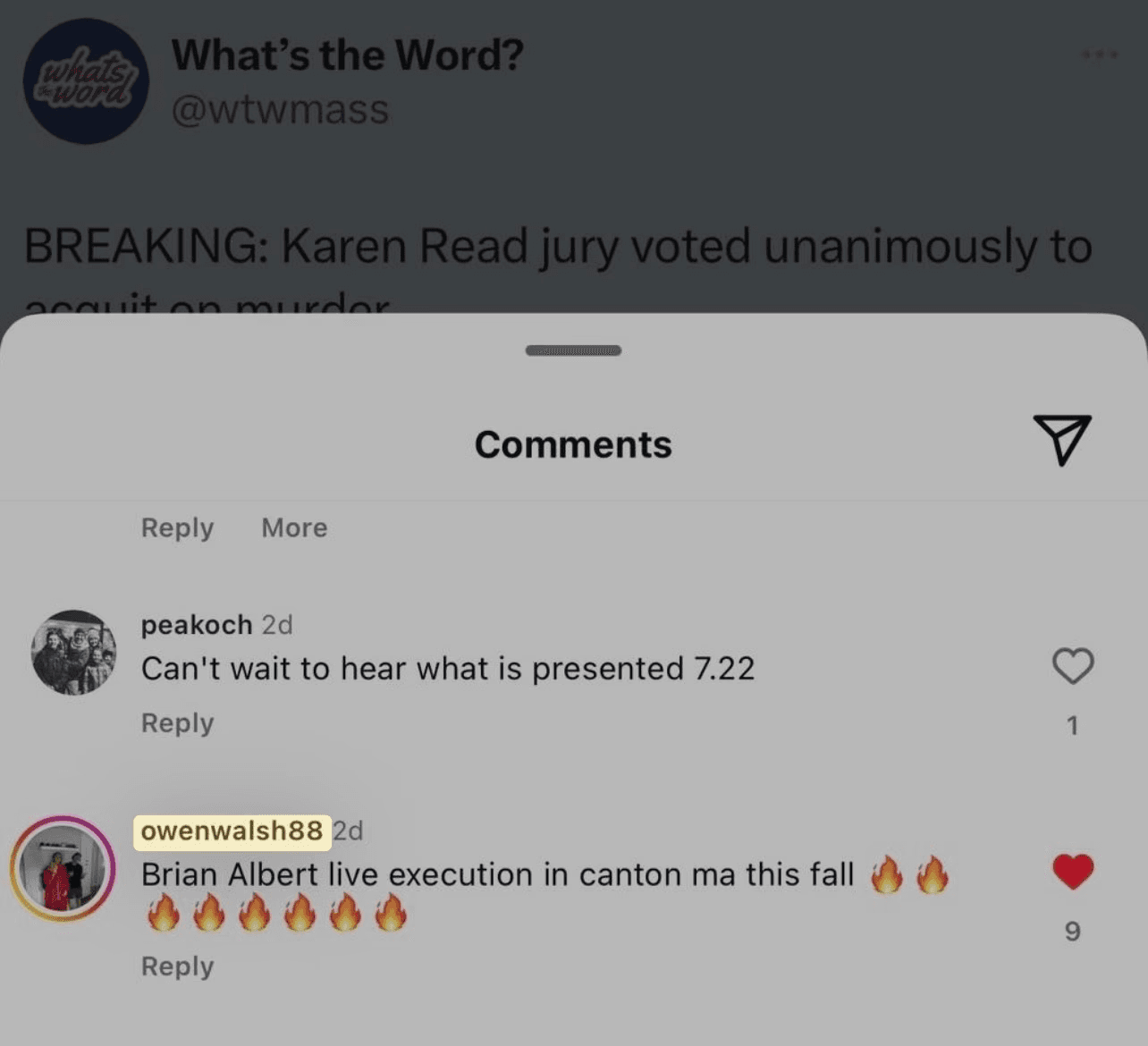Open the @wtwmass handle
This screenshot has width=1148, height=1046.
click(280, 109)
